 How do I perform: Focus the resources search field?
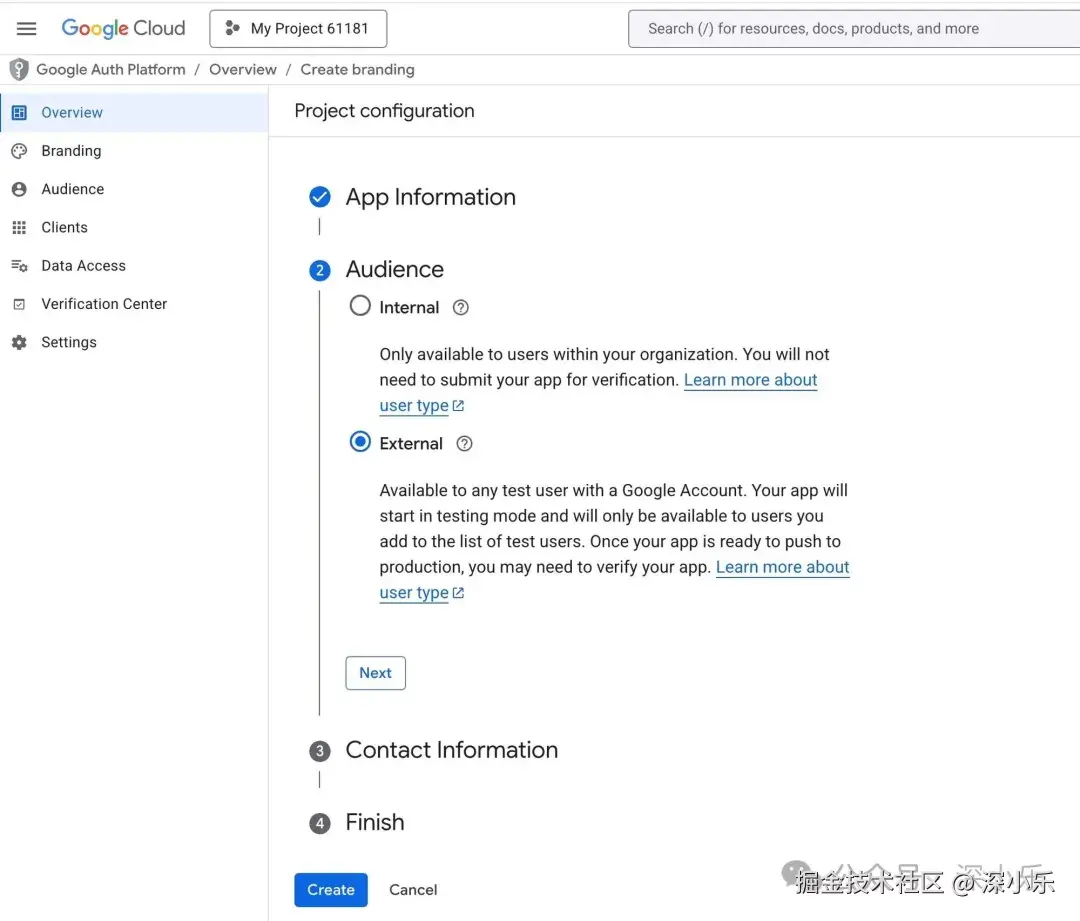850,29
